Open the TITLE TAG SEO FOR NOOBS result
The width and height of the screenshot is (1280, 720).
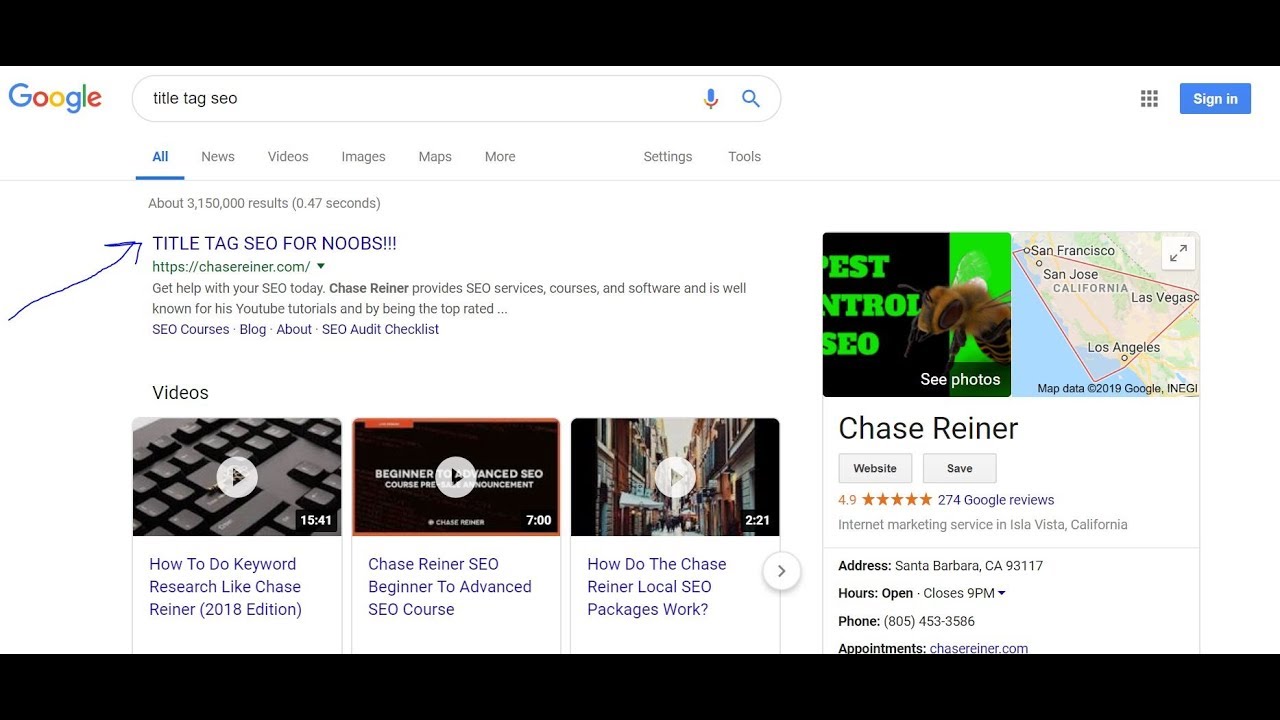tap(274, 243)
